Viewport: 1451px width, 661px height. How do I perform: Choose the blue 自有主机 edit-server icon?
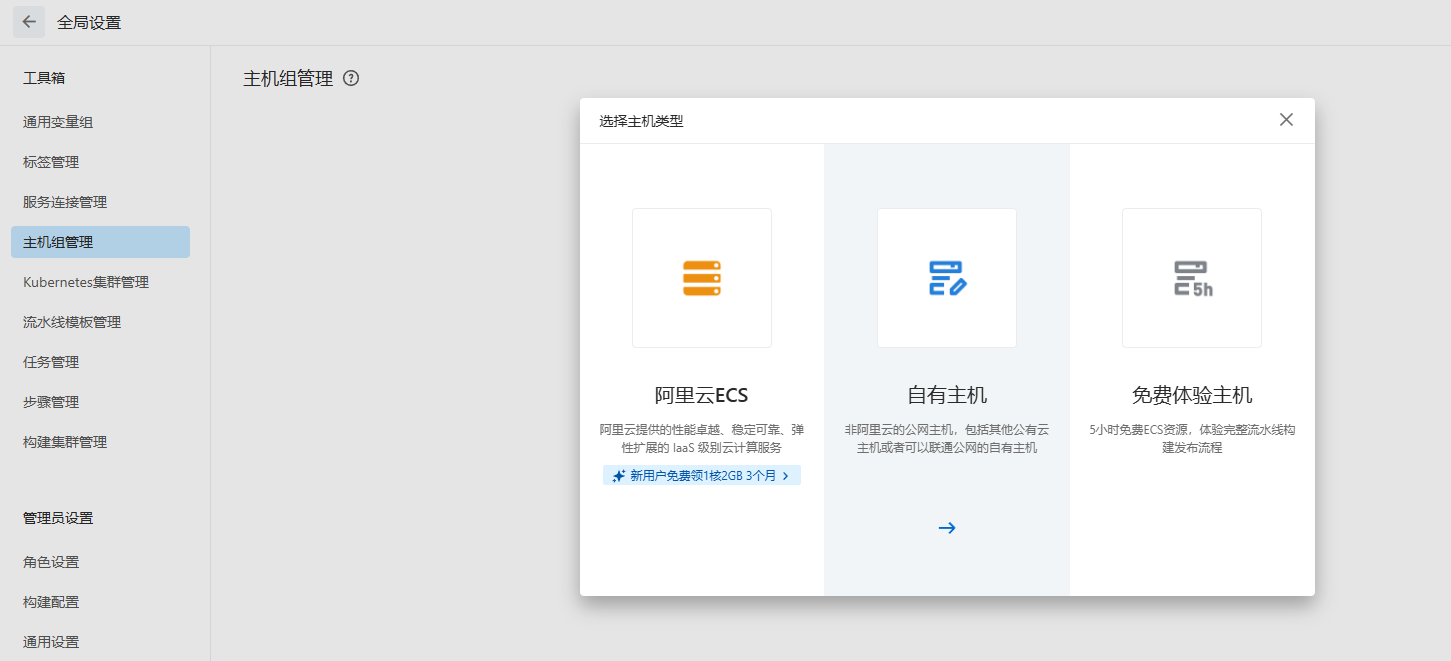click(946, 278)
